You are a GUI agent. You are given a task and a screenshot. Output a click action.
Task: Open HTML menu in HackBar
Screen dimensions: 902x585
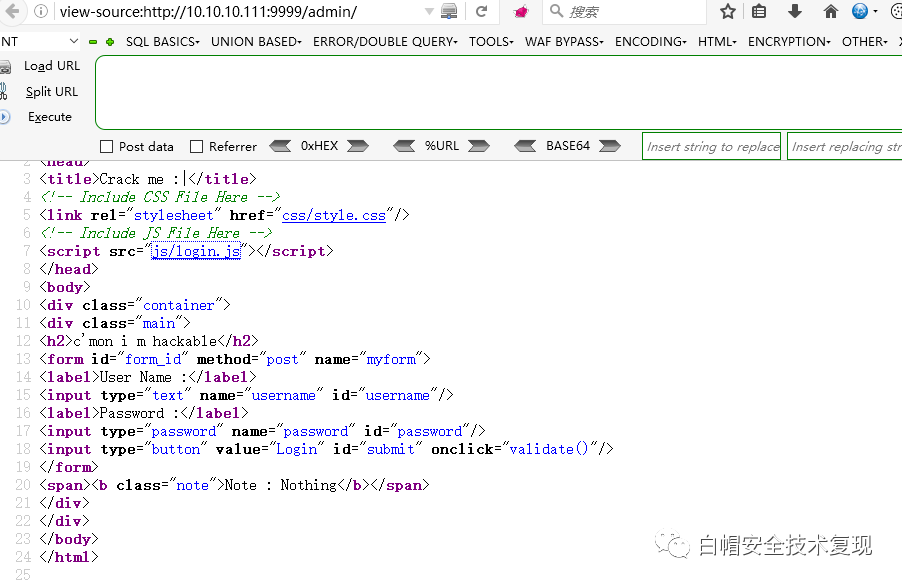pyautogui.click(x=717, y=42)
